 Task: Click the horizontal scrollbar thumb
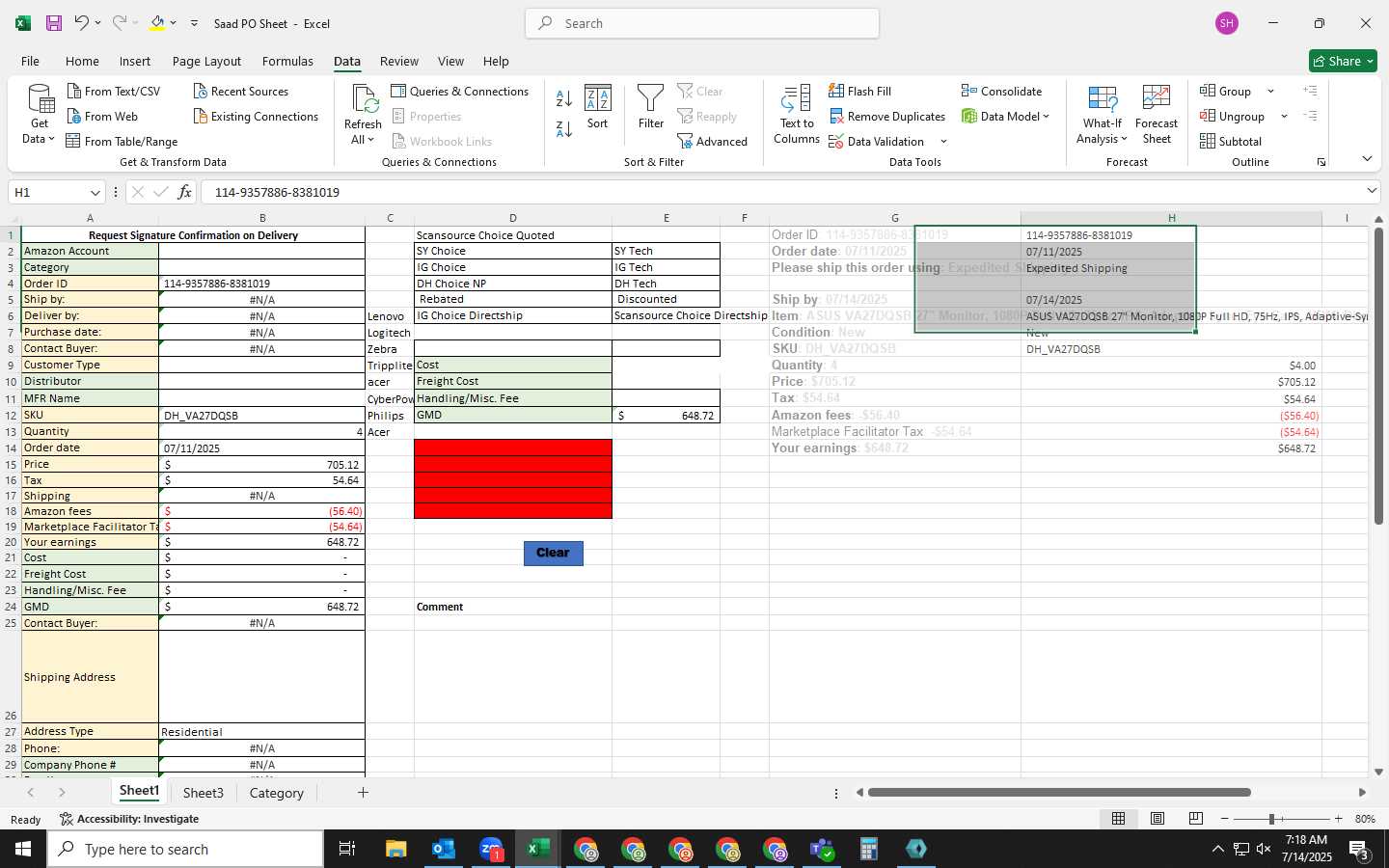click(1059, 792)
